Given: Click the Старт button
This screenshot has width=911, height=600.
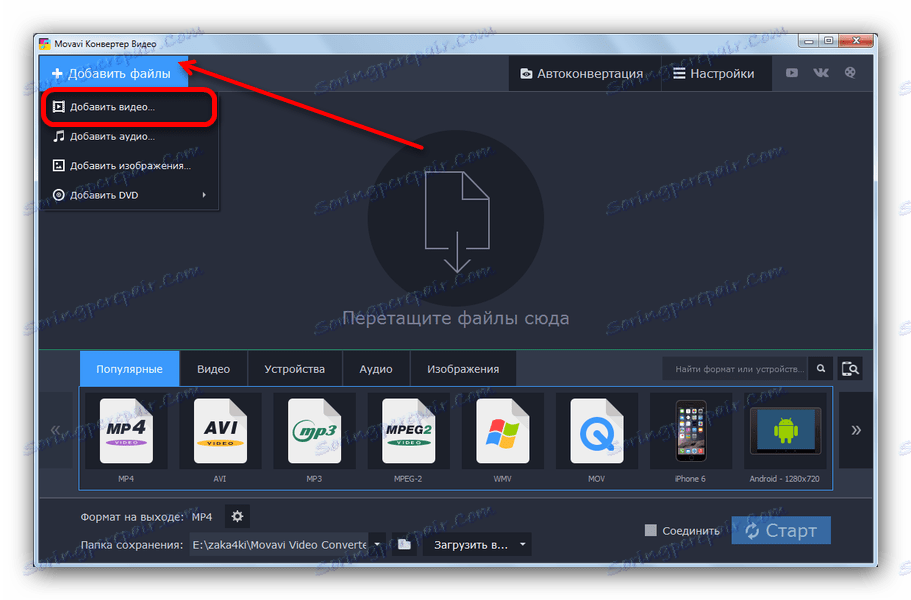Looking at the screenshot, I should tap(781, 530).
